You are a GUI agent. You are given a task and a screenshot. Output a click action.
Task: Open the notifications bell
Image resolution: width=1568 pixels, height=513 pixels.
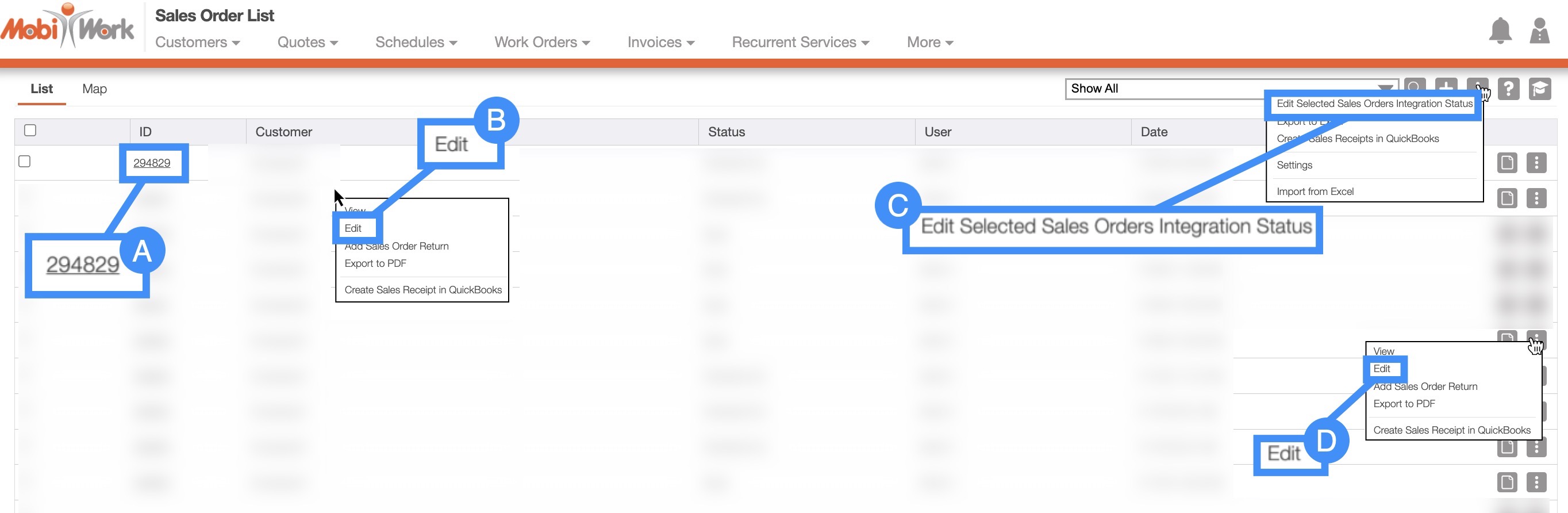tap(1500, 30)
